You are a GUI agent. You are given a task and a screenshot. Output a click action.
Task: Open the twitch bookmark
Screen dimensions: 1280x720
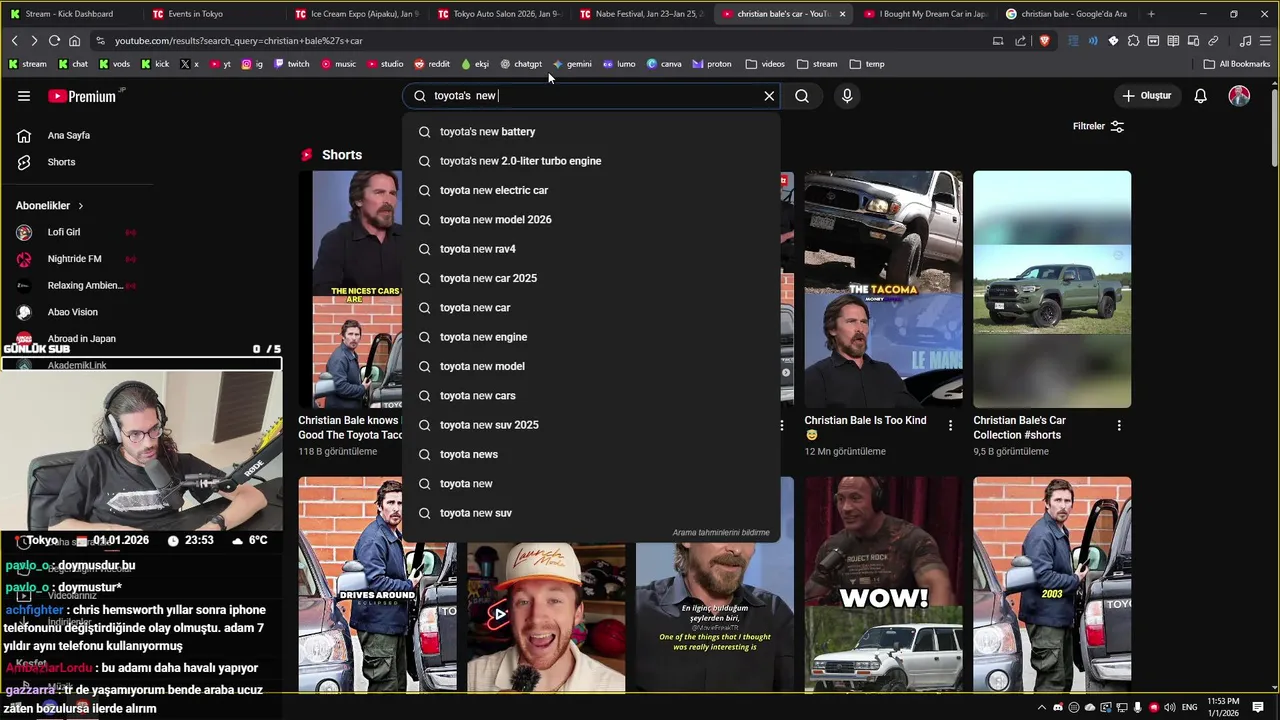point(291,64)
